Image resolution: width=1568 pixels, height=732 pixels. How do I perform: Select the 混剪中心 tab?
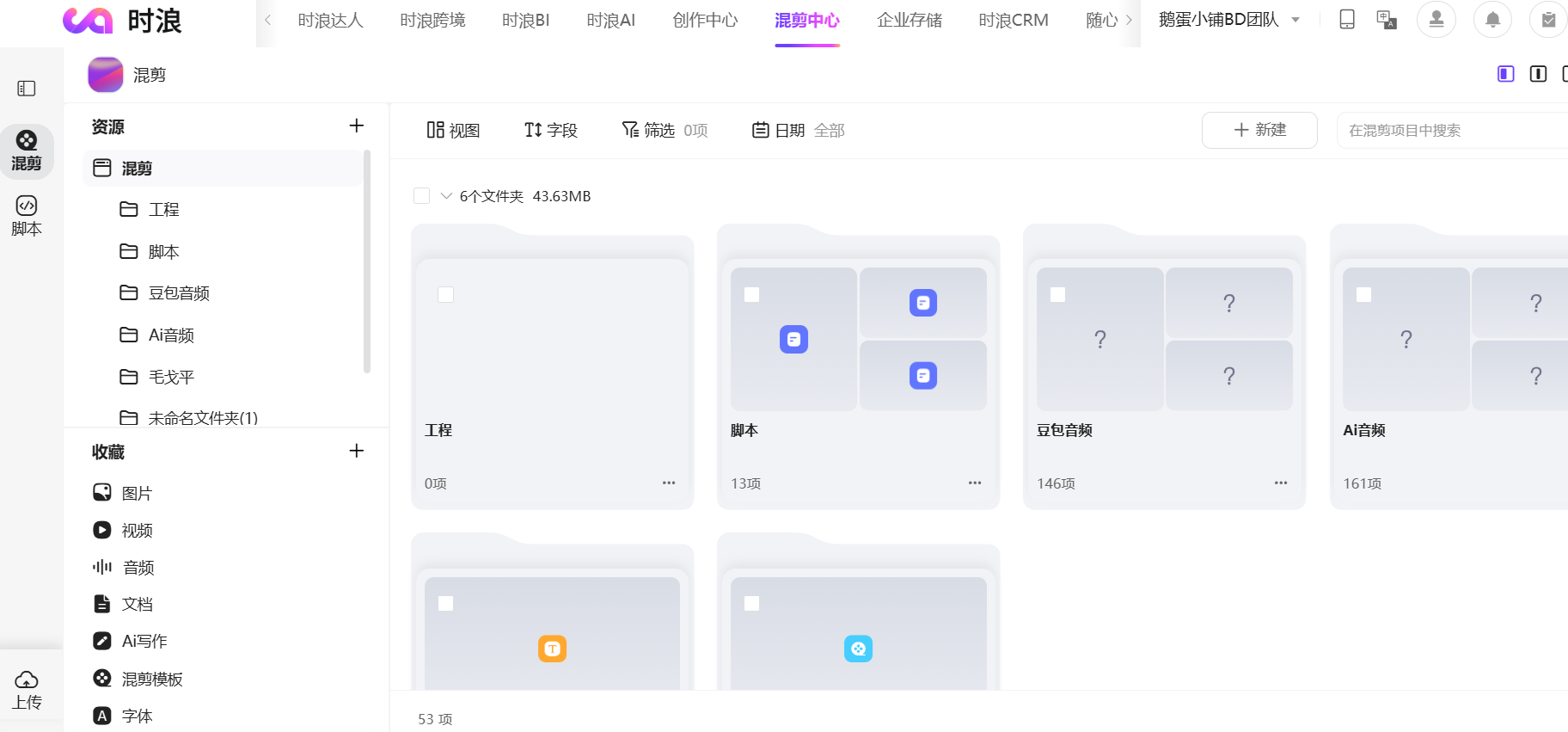tap(807, 21)
